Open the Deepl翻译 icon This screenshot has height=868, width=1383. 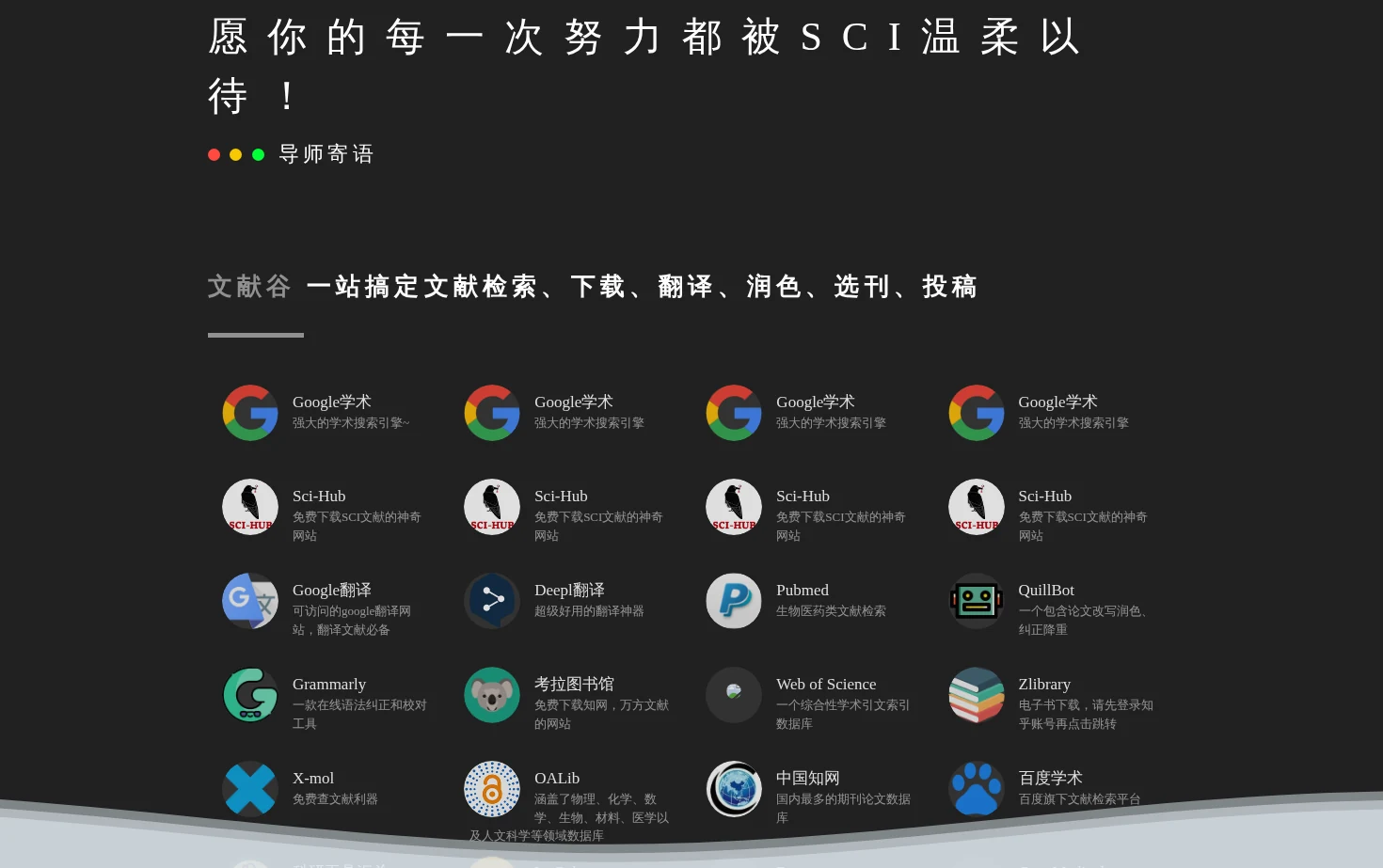(492, 601)
